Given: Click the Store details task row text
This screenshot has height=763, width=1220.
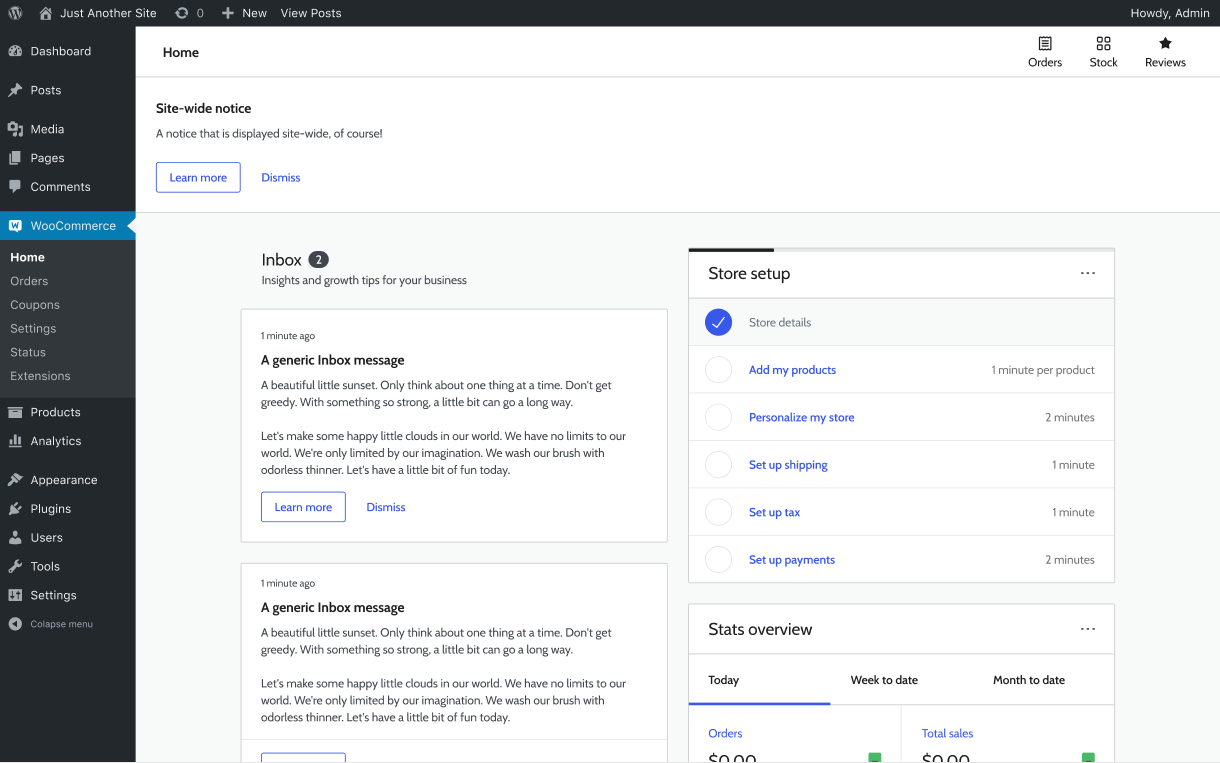Looking at the screenshot, I should (x=780, y=322).
